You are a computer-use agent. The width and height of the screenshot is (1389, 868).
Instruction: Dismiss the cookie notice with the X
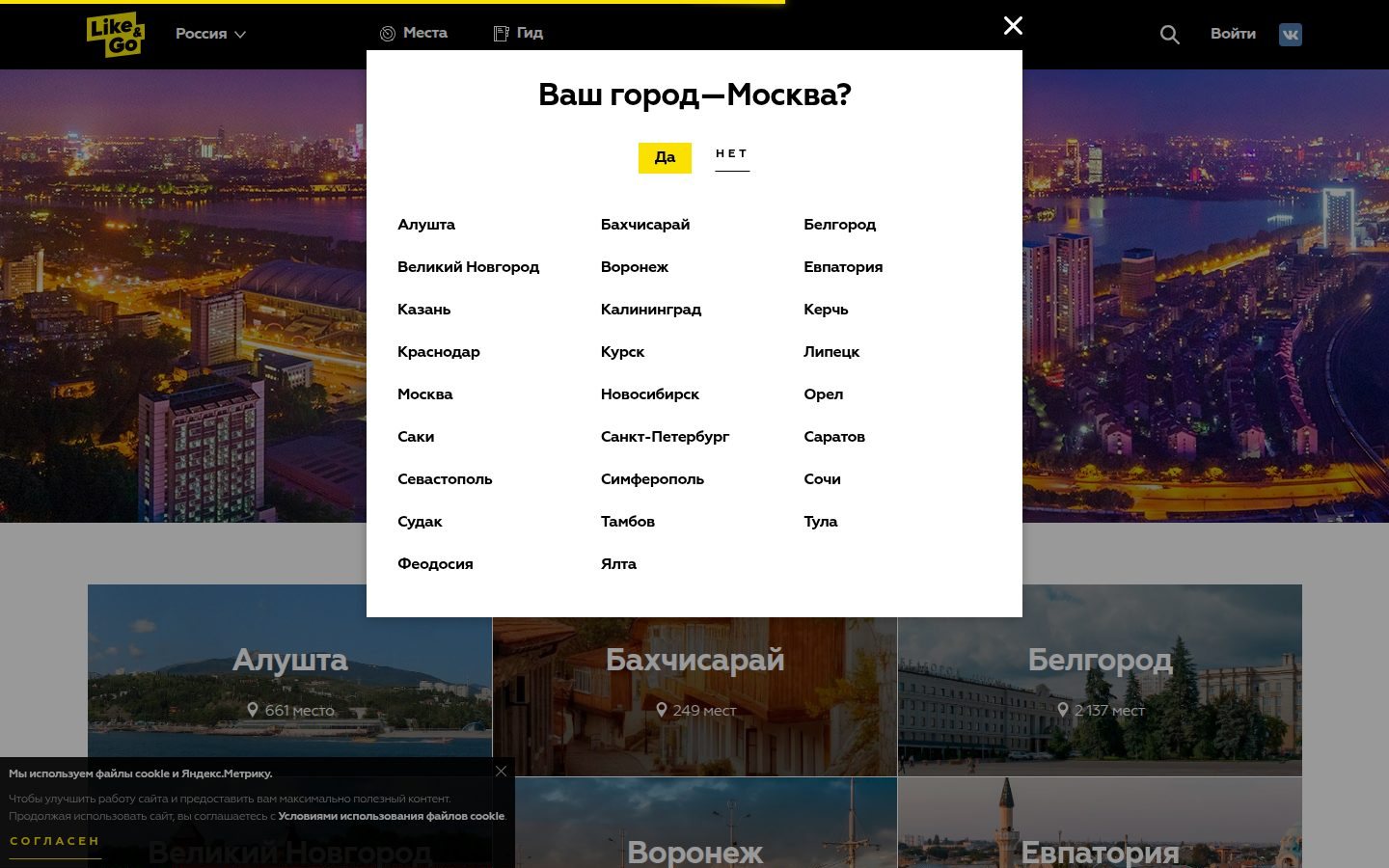[x=501, y=771]
